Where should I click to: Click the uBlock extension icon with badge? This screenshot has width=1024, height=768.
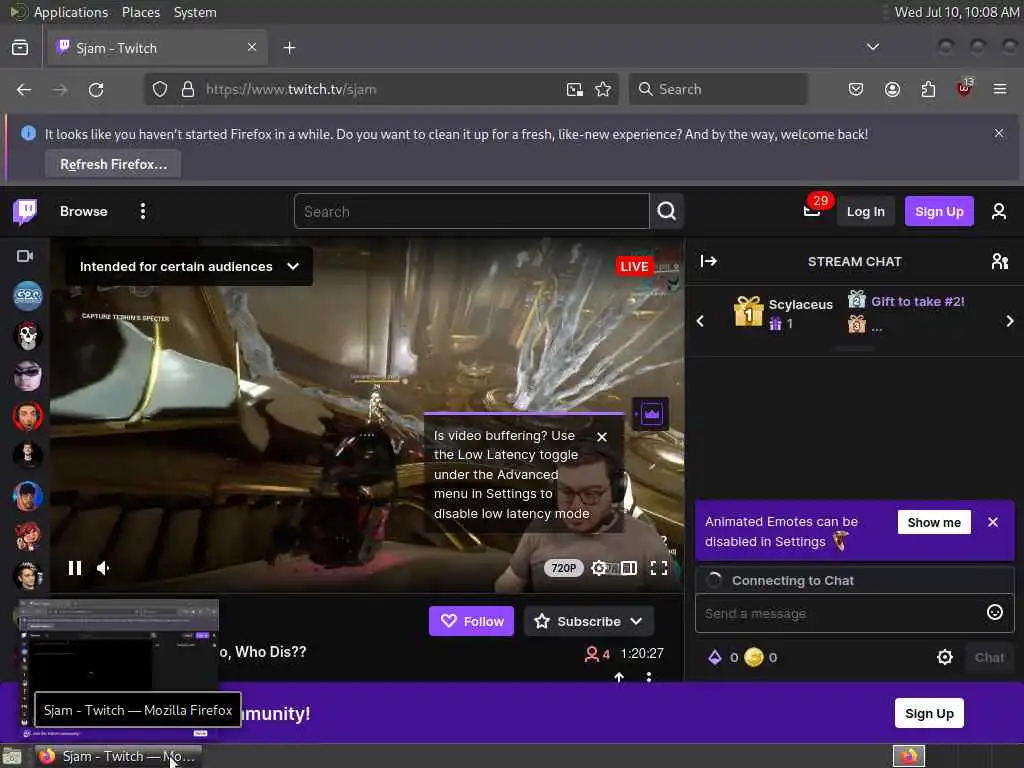tap(964, 88)
